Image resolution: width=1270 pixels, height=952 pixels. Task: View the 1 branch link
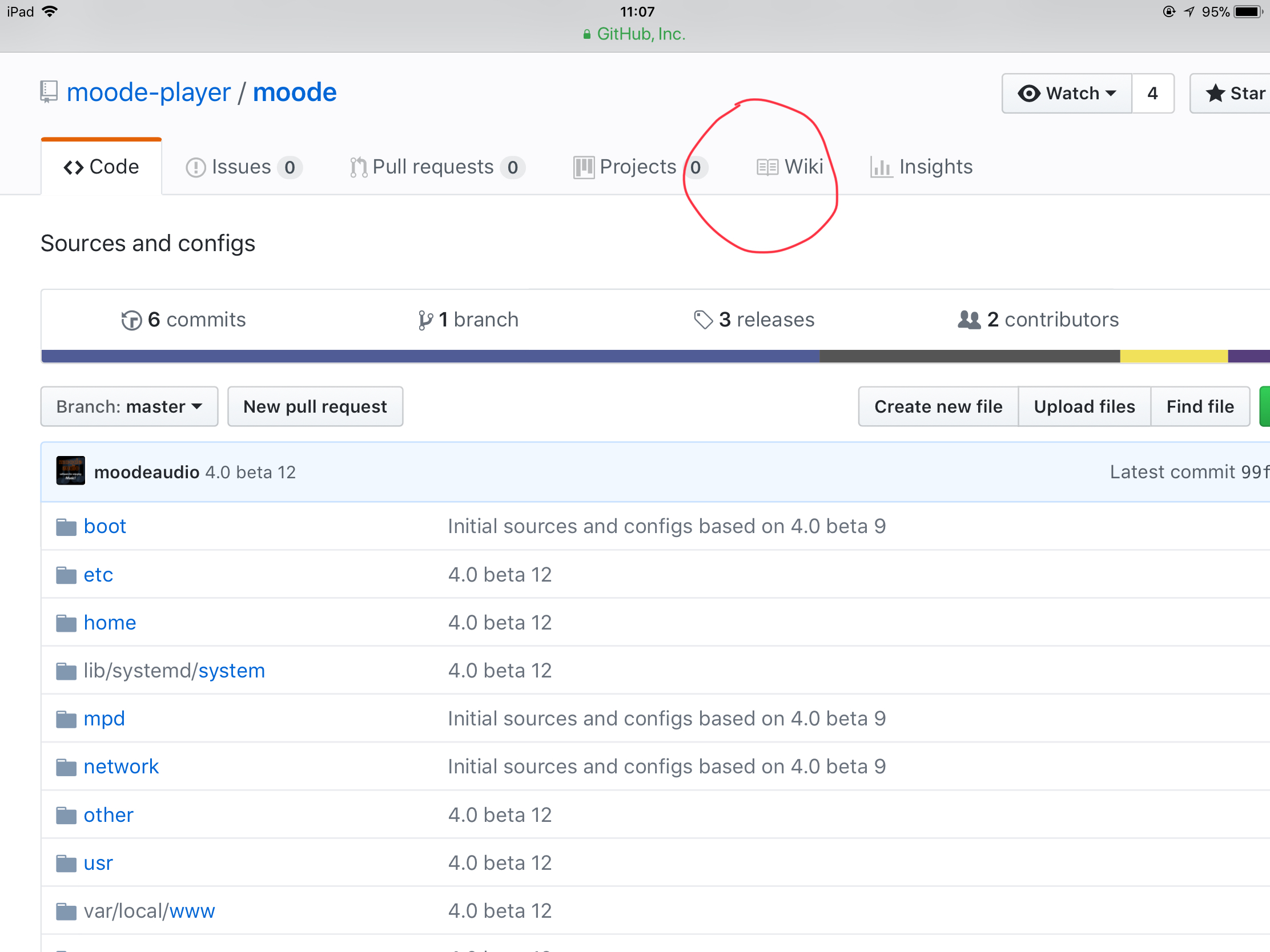(x=468, y=320)
